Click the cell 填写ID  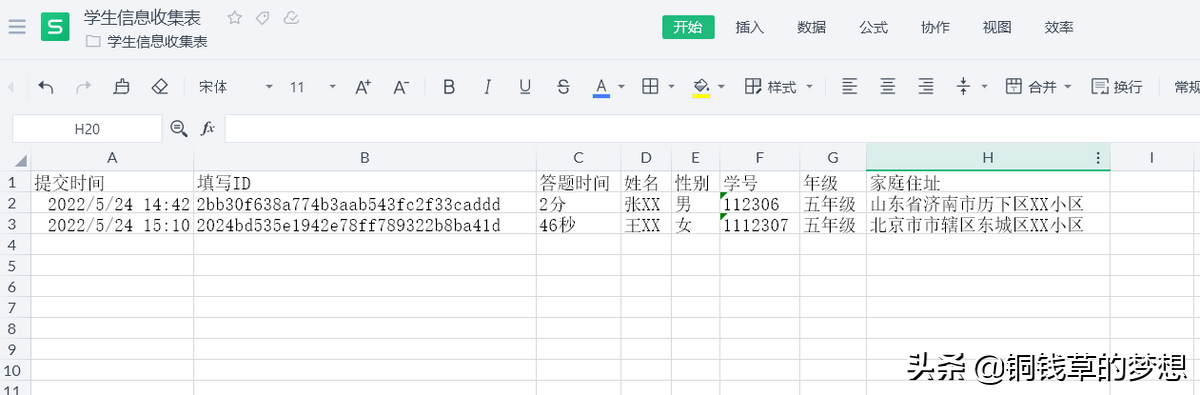click(x=365, y=183)
